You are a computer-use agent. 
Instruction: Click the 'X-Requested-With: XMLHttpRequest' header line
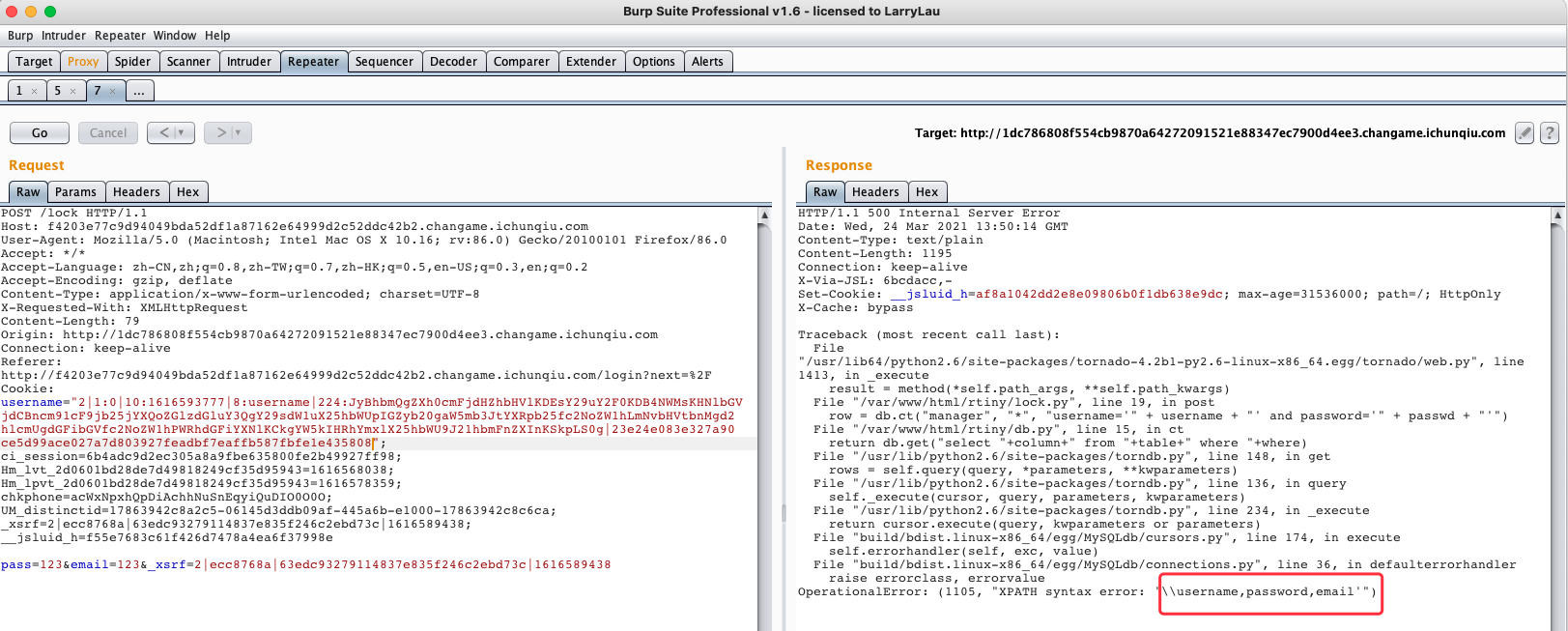(x=125, y=307)
